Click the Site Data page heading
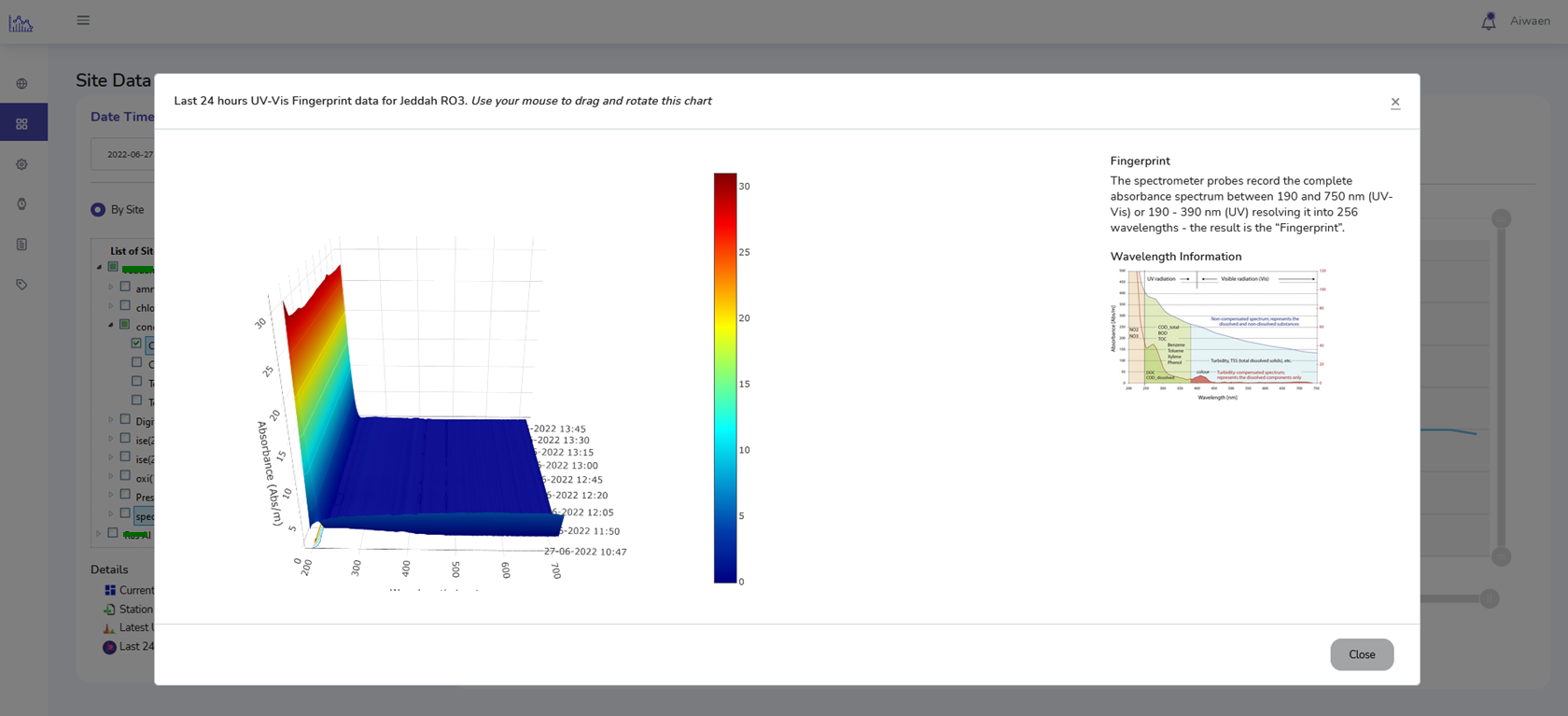 coord(113,80)
